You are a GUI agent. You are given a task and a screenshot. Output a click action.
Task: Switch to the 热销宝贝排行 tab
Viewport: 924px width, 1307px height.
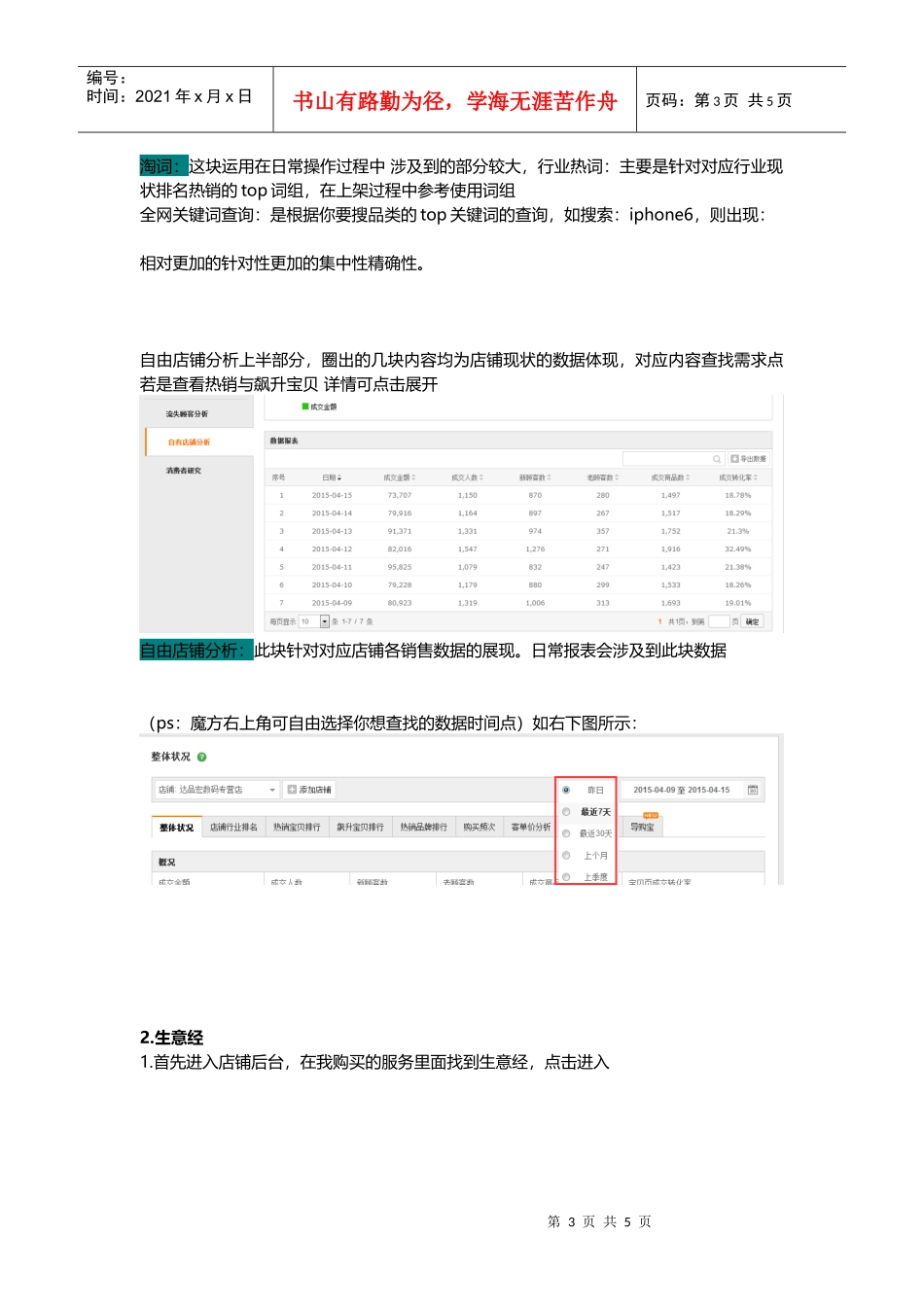297,828
